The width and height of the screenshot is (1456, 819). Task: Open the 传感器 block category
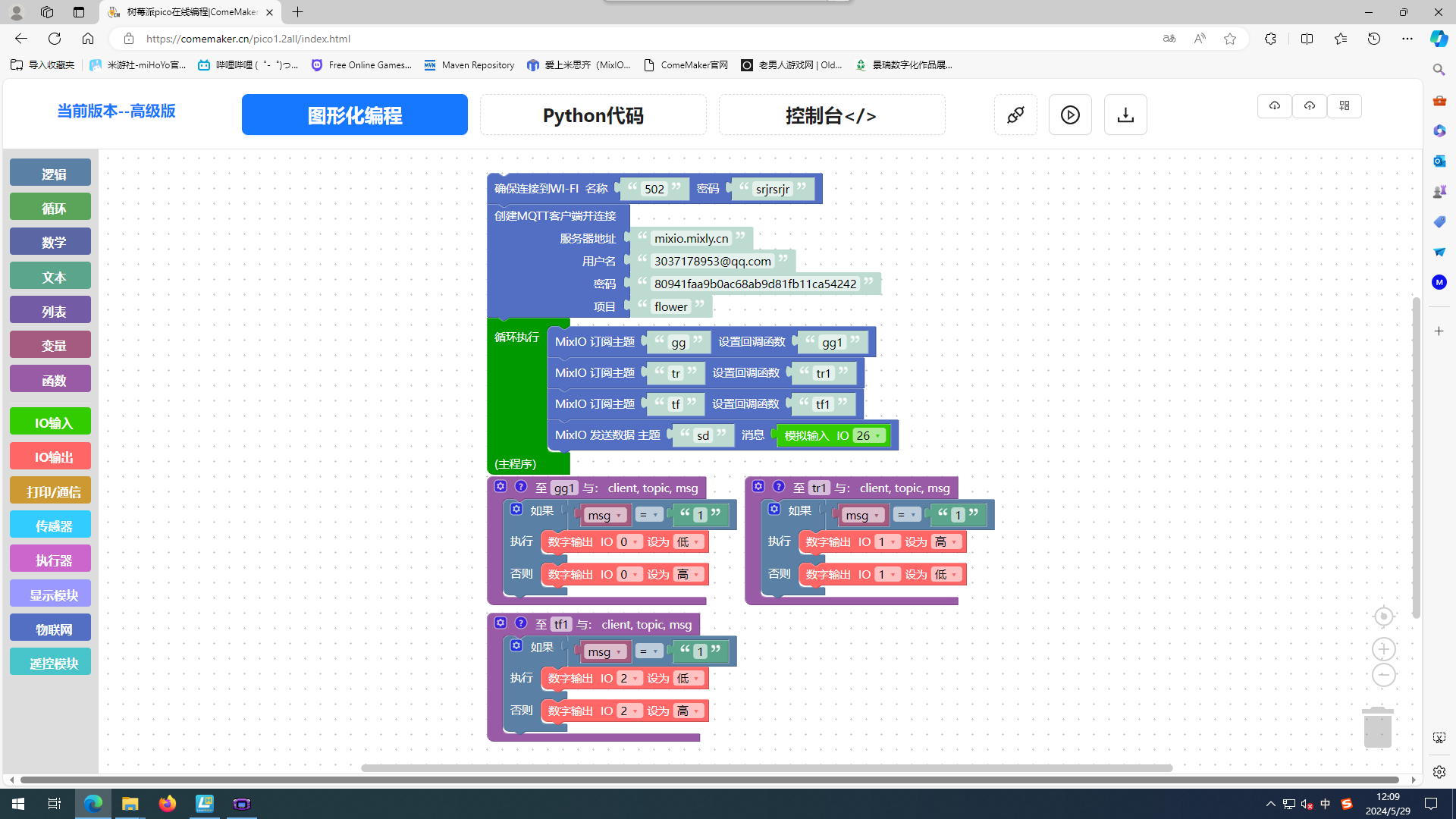(50, 526)
